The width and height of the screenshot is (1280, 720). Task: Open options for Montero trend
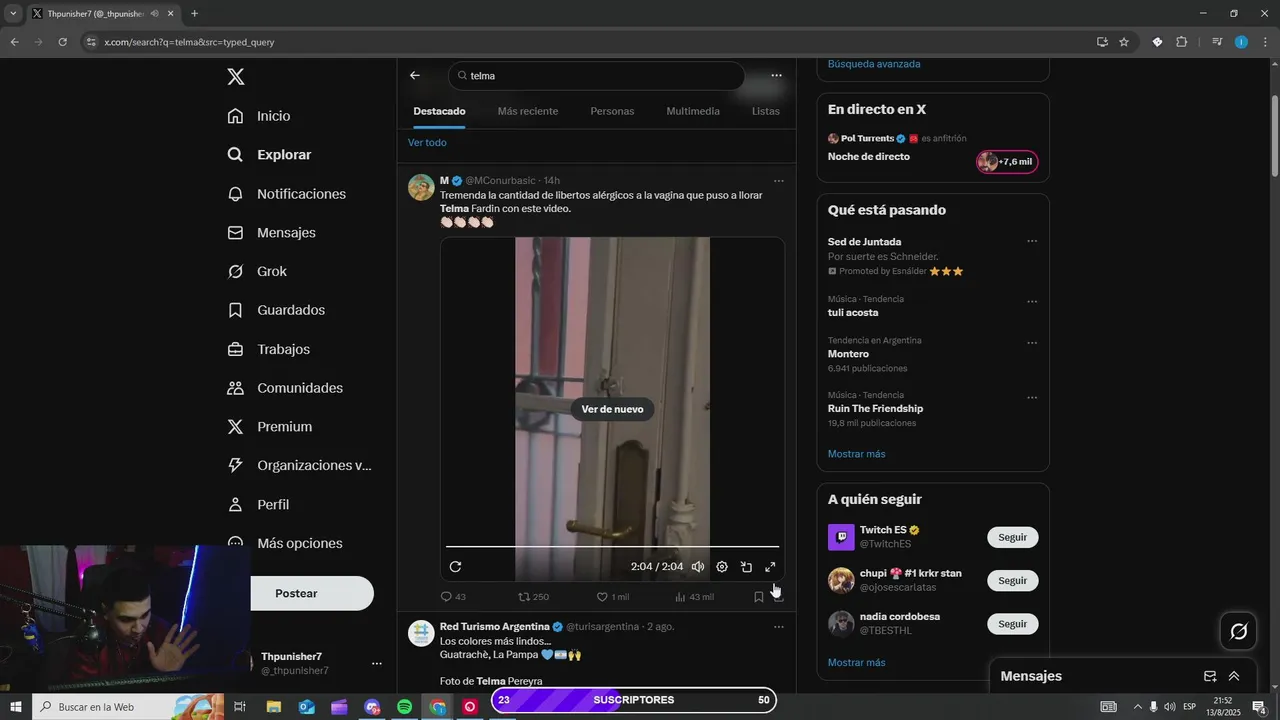point(1032,343)
